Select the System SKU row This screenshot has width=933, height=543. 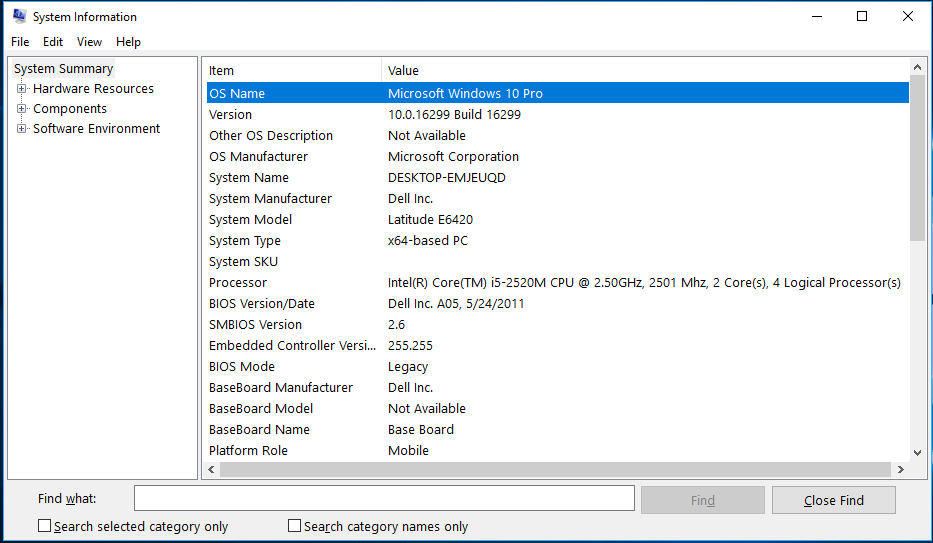tap(558, 262)
